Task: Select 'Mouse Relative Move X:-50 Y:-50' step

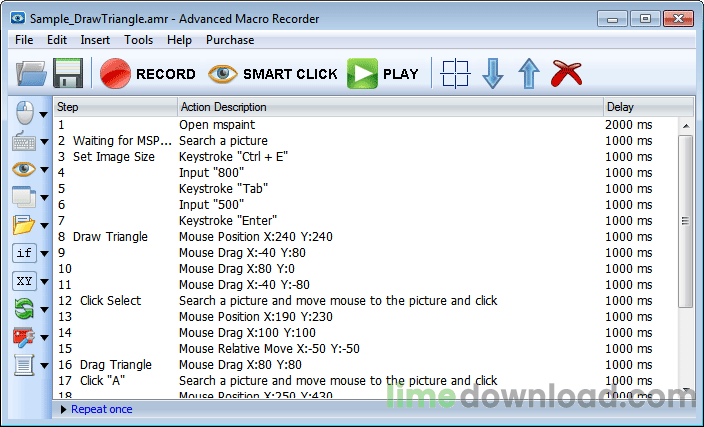Action: (x=365, y=348)
